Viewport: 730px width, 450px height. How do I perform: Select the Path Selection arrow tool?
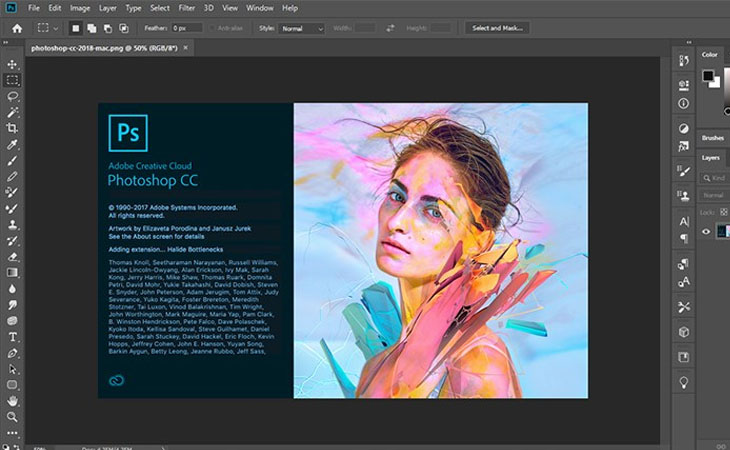12,369
